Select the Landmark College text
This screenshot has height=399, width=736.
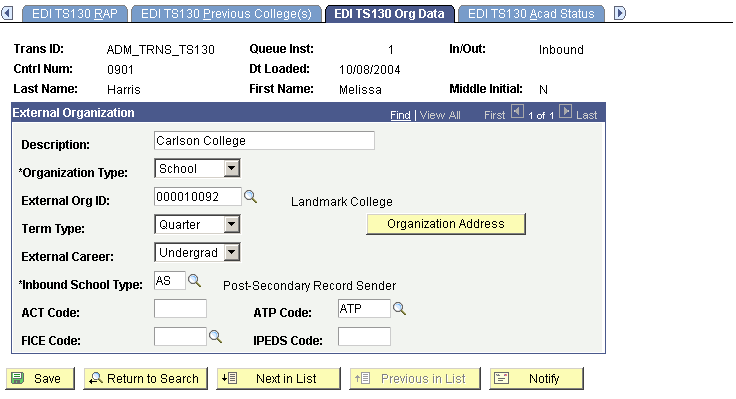[342, 202]
